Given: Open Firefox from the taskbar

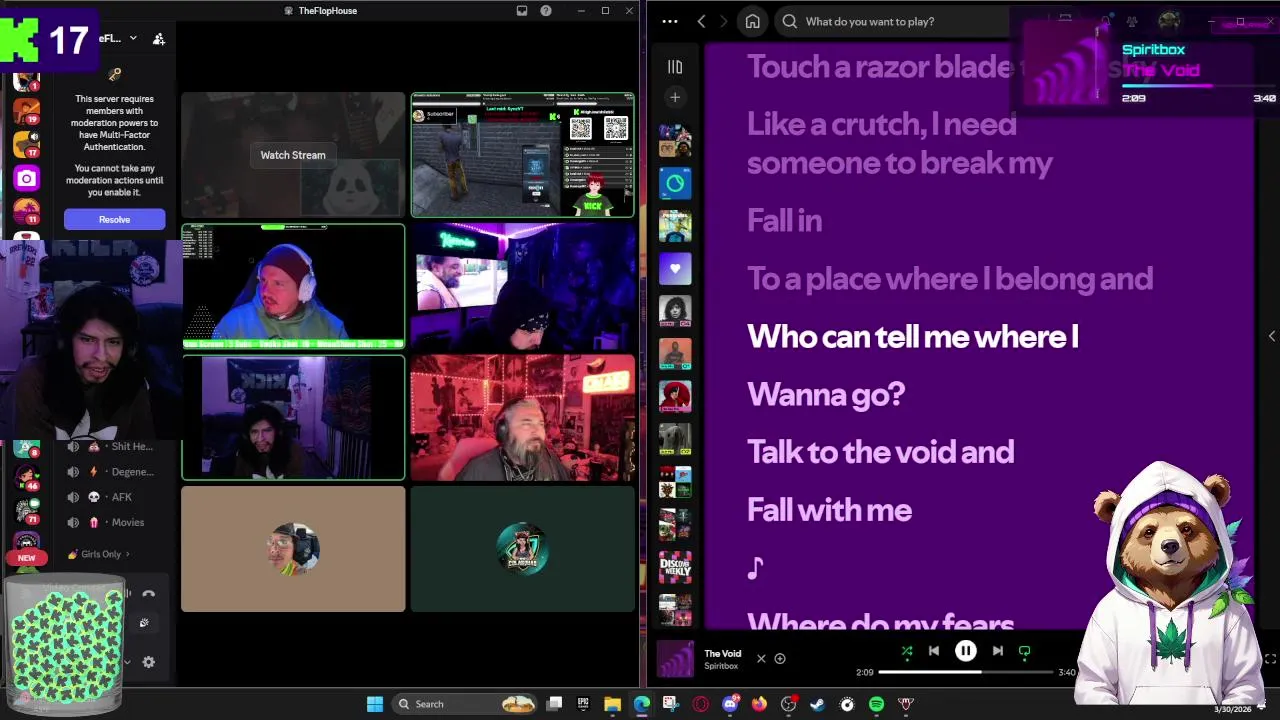Looking at the screenshot, I should (x=759, y=704).
